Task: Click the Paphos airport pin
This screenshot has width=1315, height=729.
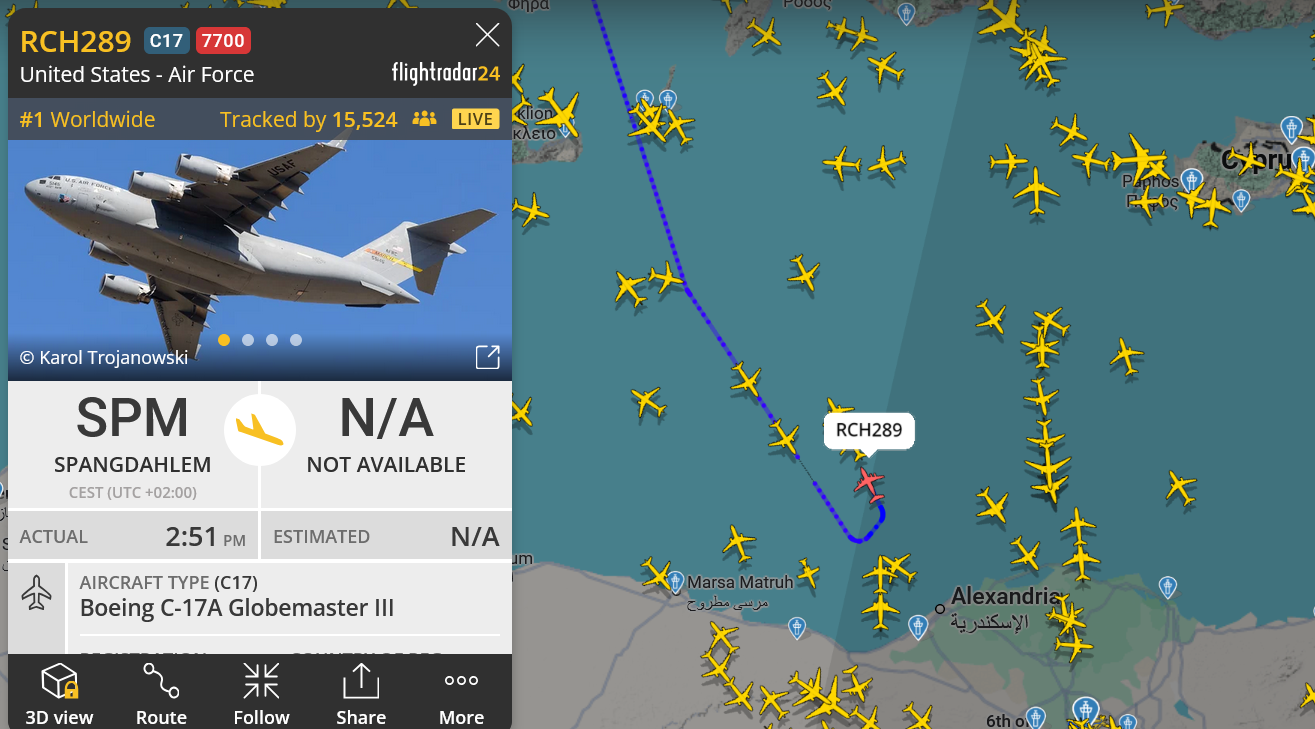Action: (1190, 180)
